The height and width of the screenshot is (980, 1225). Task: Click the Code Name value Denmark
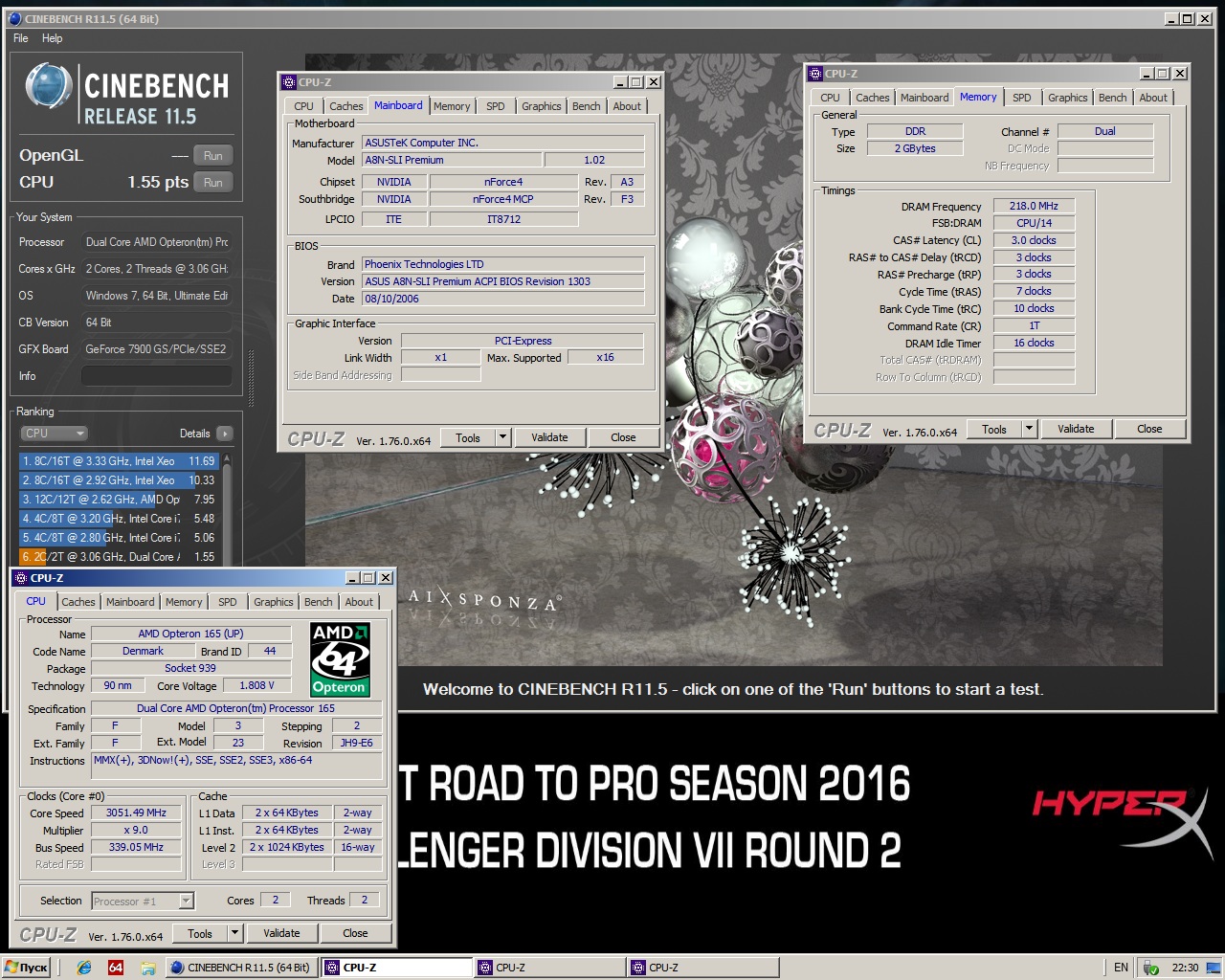pos(143,651)
